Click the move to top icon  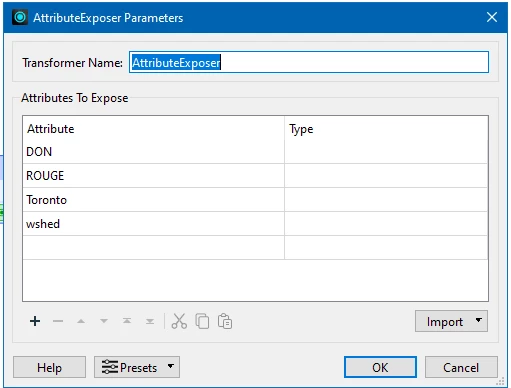127,321
